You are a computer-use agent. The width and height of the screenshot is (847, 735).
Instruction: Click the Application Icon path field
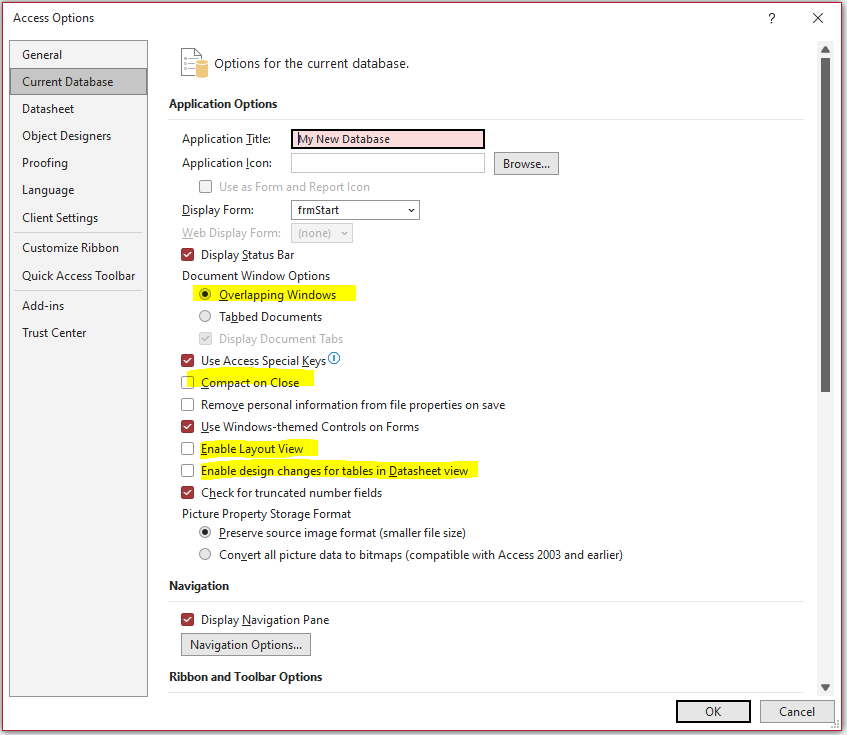click(388, 163)
